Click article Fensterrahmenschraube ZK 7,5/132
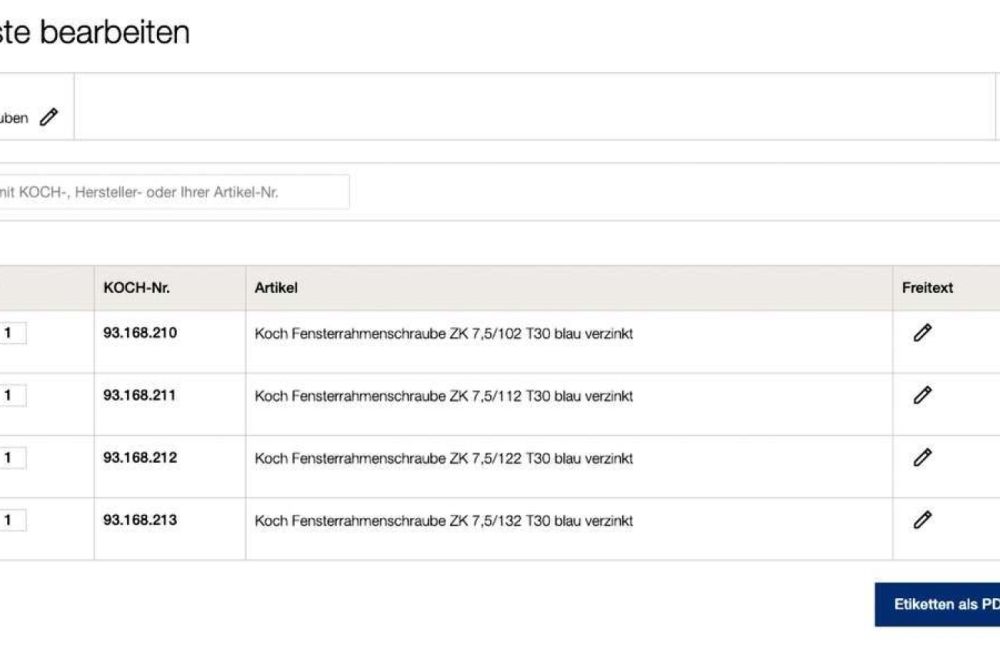This screenshot has width=1000, height=668. click(444, 521)
